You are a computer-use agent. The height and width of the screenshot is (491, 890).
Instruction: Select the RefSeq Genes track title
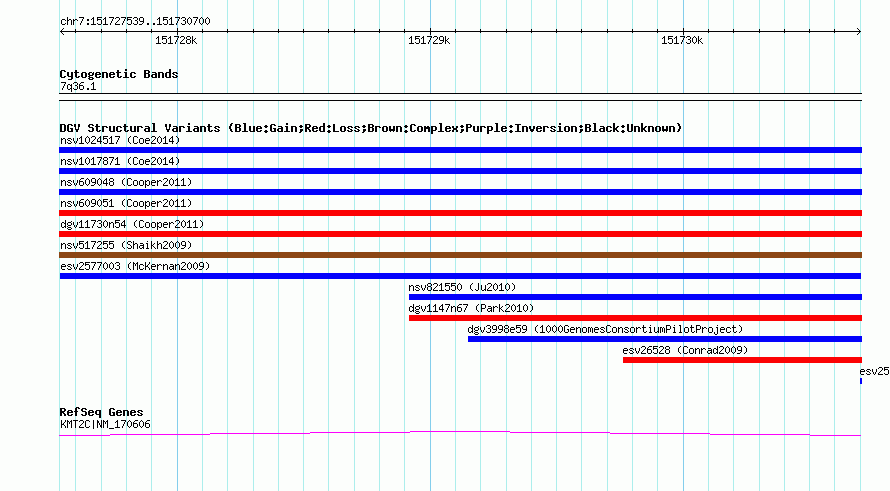click(101, 412)
